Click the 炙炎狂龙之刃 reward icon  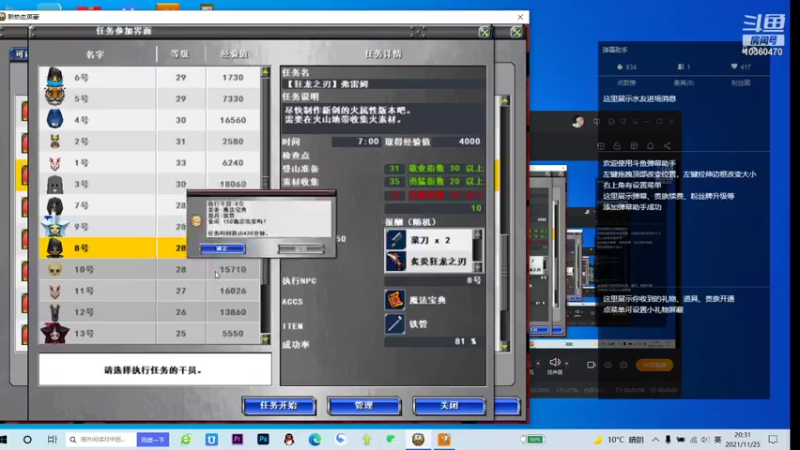[x=395, y=261]
